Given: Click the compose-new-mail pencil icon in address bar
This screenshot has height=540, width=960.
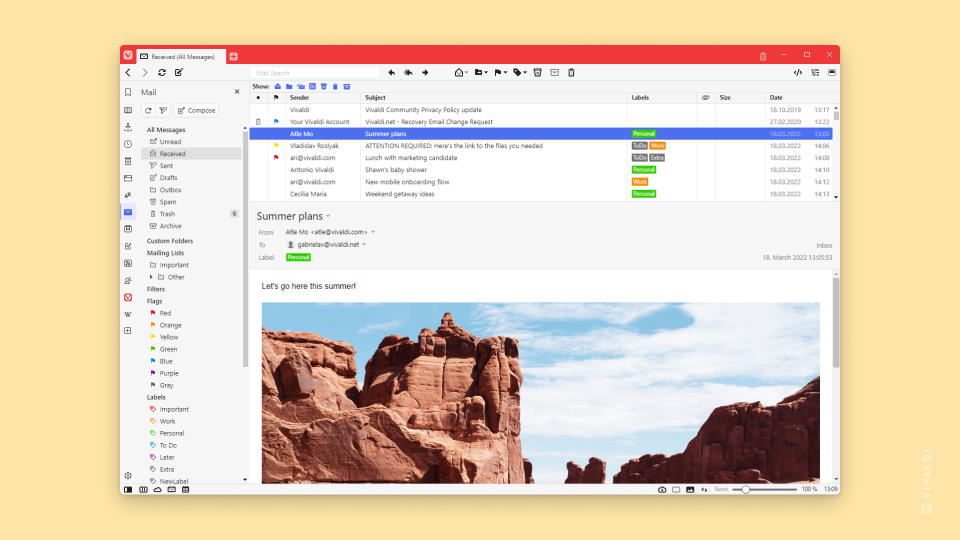Looking at the screenshot, I should coord(179,73).
